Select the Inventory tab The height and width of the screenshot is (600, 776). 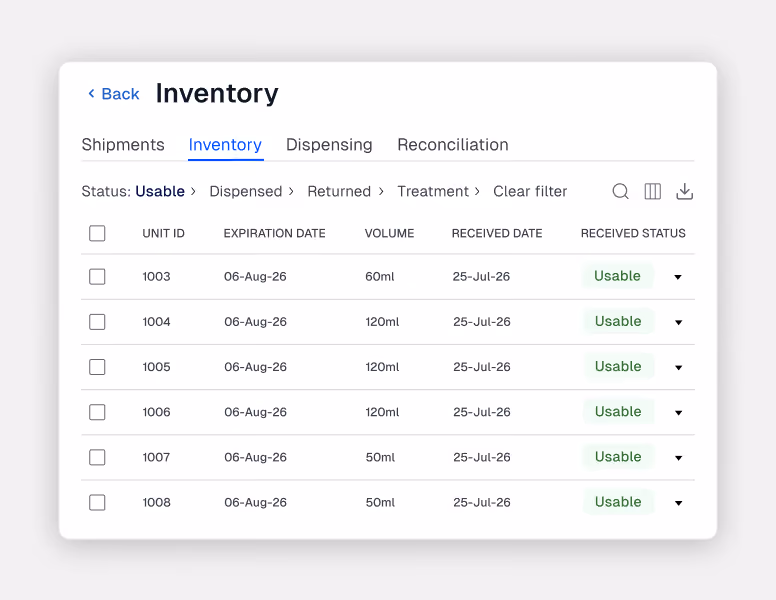(x=225, y=145)
